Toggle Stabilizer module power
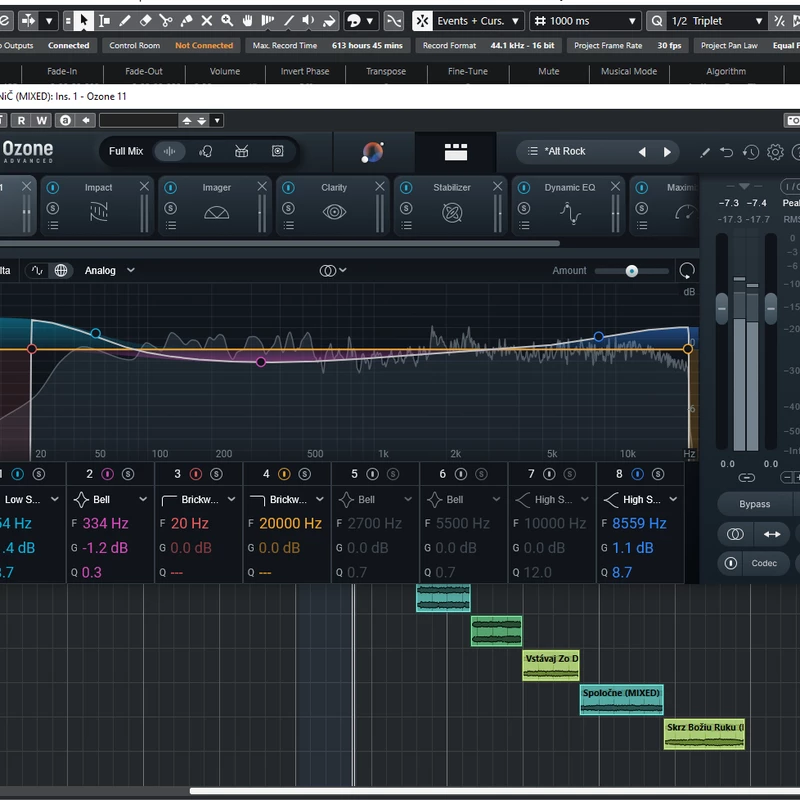Image resolution: width=800 pixels, height=800 pixels. point(406,188)
